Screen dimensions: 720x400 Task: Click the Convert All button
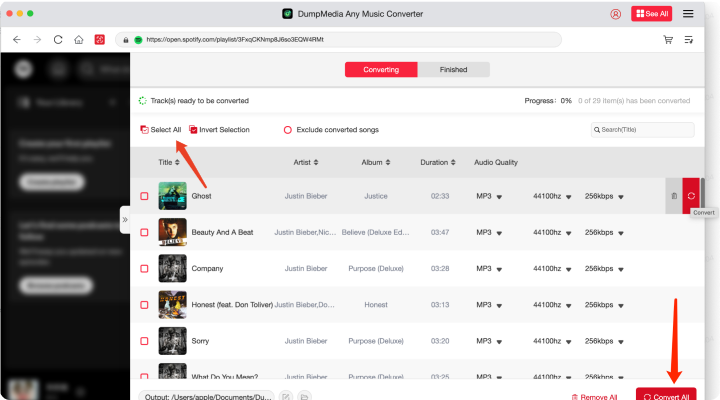[666, 395]
